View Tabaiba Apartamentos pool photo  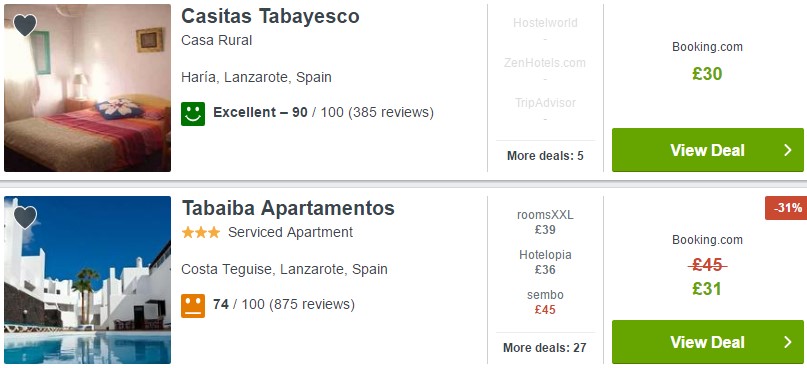point(87,280)
